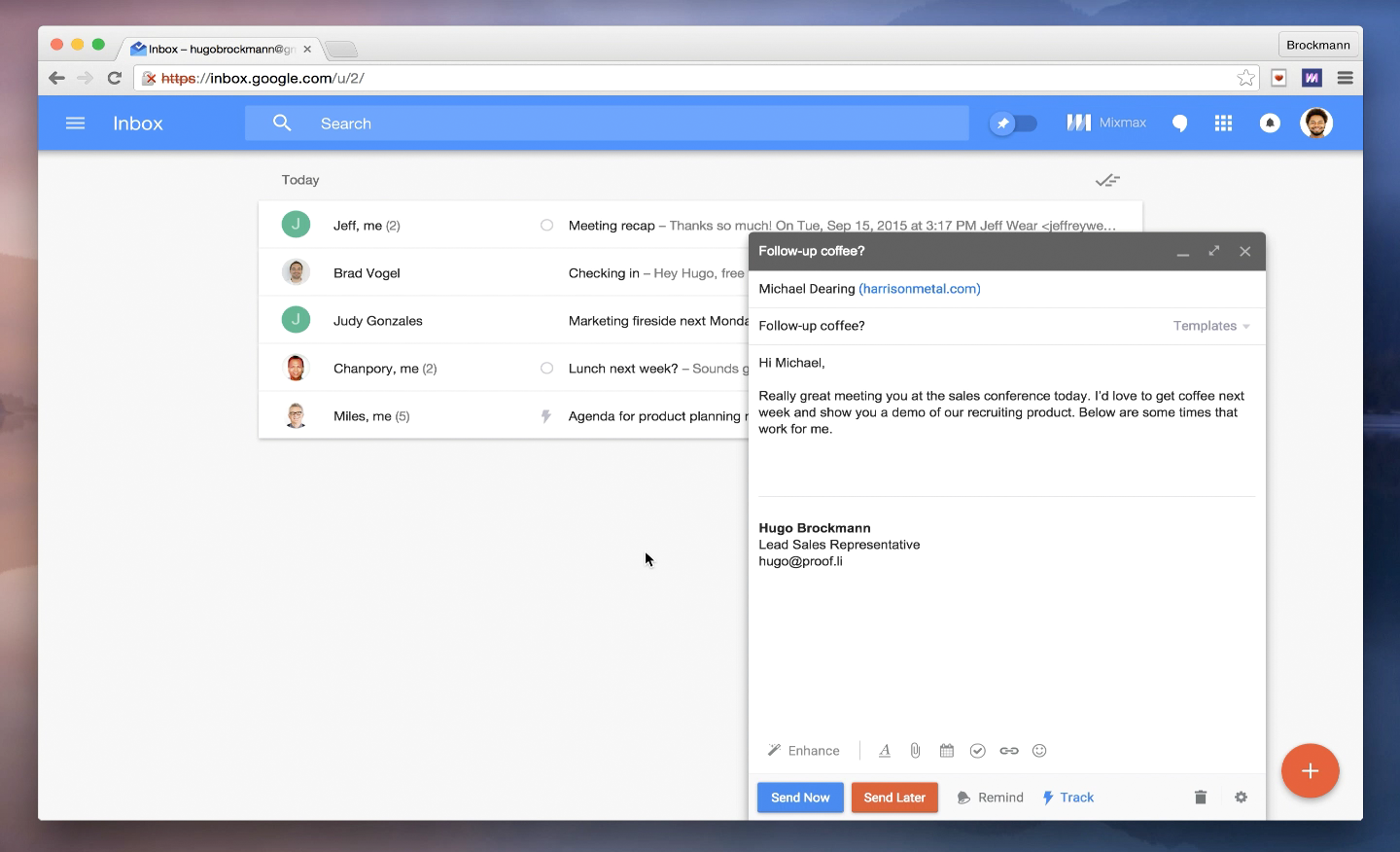1400x852 pixels.
Task: Click the Michael Dearing recipient field
Action: click(x=1007, y=289)
